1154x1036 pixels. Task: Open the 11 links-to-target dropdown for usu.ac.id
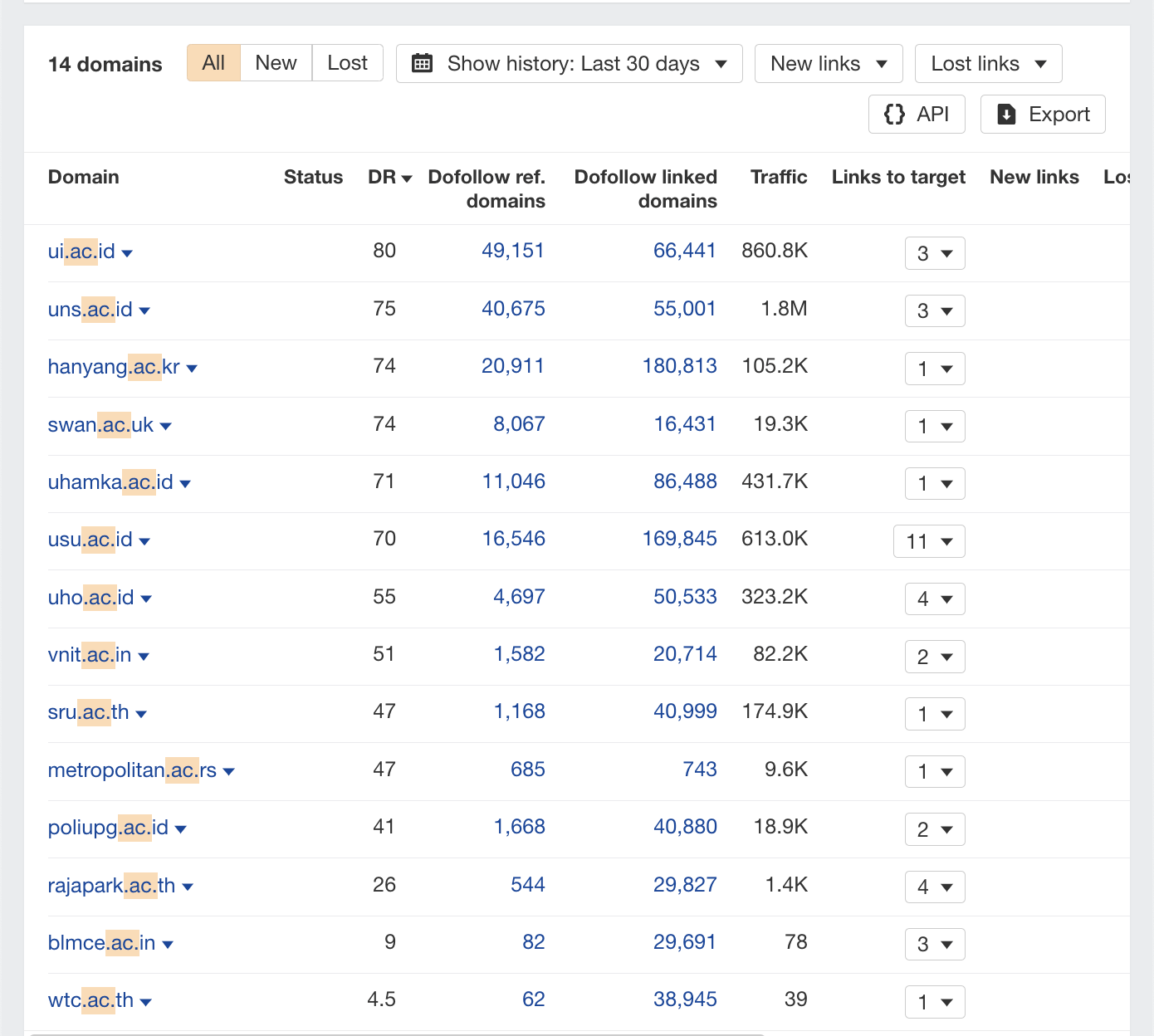point(928,541)
